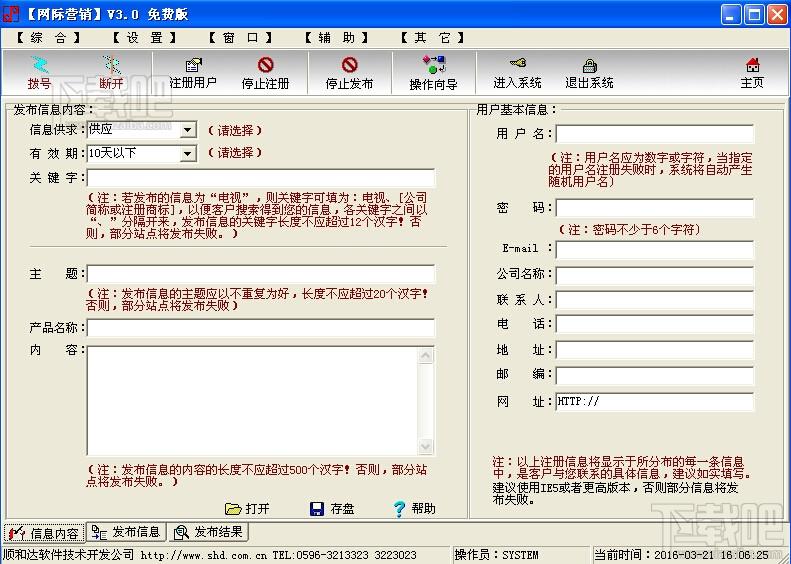Click content area scrollbar down arrow
Image resolution: width=791 pixels, height=564 pixels.
coord(426,446)
